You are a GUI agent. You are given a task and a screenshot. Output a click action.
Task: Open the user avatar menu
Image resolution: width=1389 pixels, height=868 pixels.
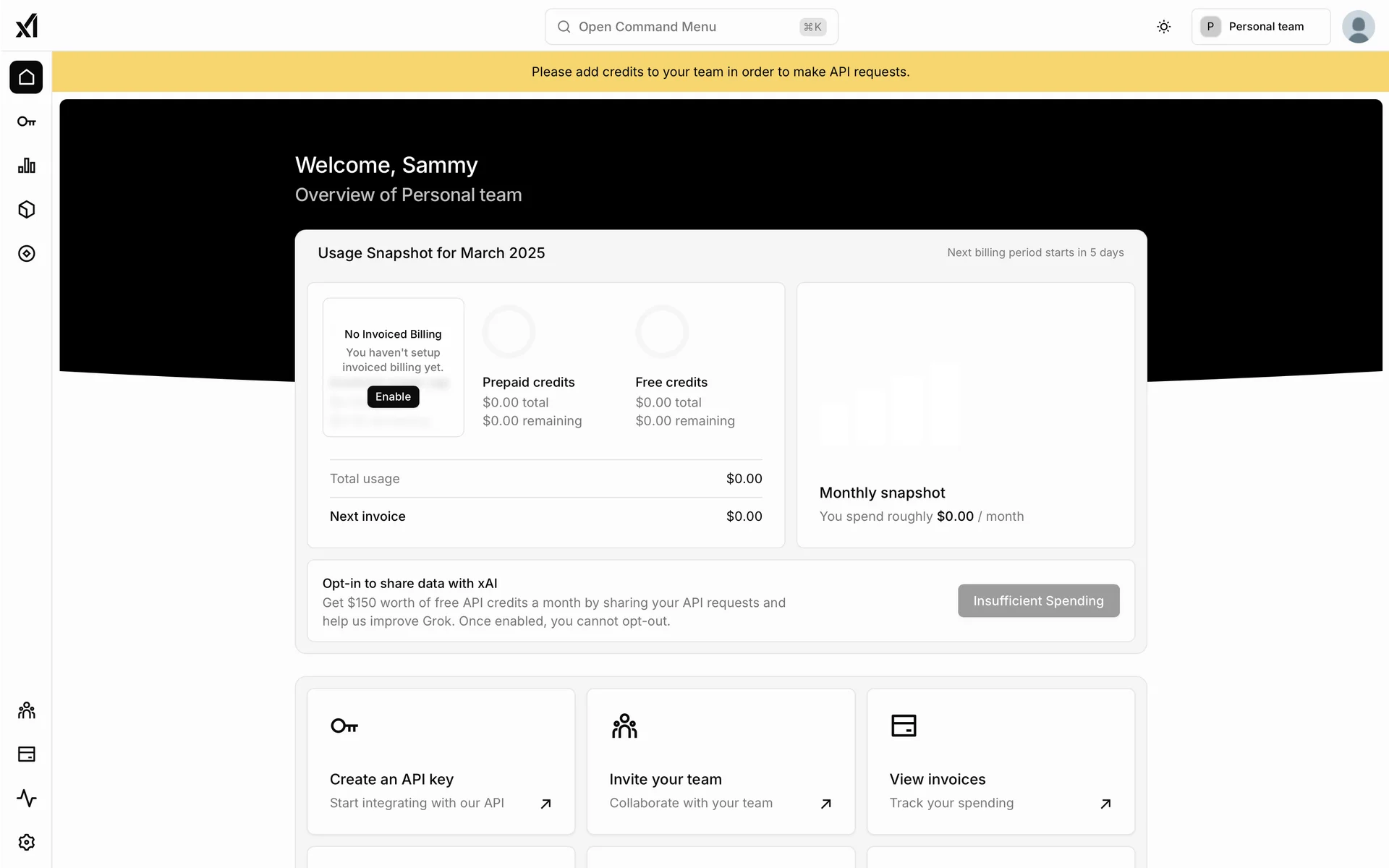coord(1358,27)
